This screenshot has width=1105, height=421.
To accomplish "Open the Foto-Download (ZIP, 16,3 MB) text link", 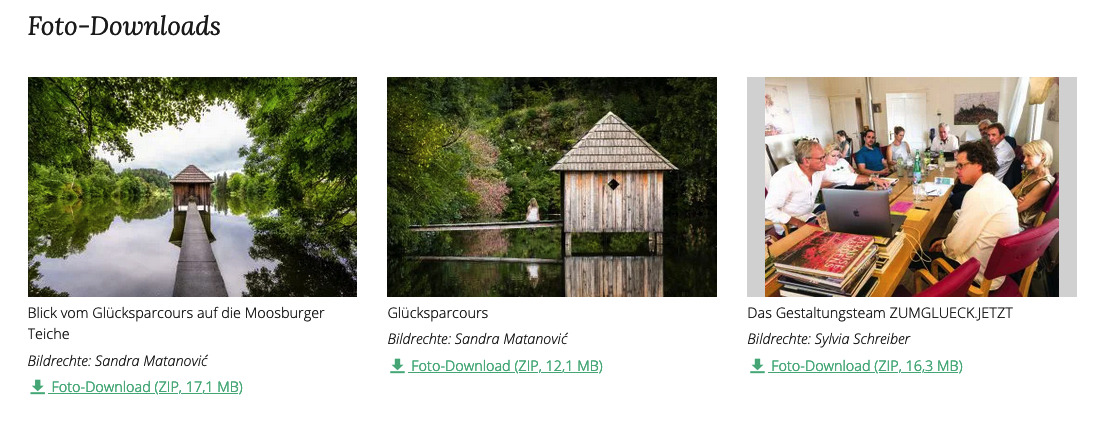I will click(866, 366).
